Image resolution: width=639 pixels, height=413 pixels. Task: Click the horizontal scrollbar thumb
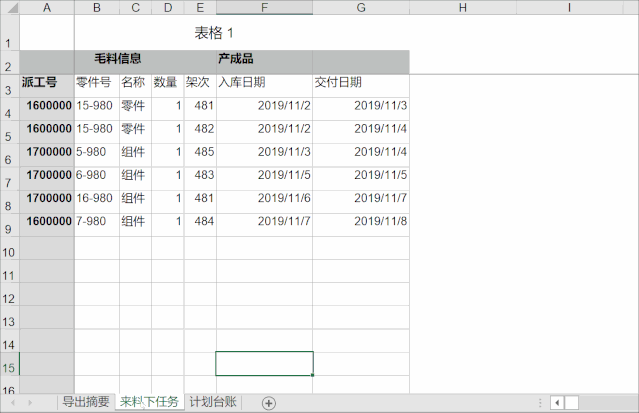tap(571, 403)
